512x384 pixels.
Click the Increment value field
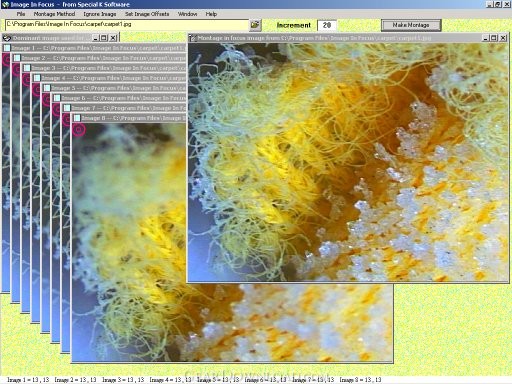pyautogui.click(x=327, y=25)
